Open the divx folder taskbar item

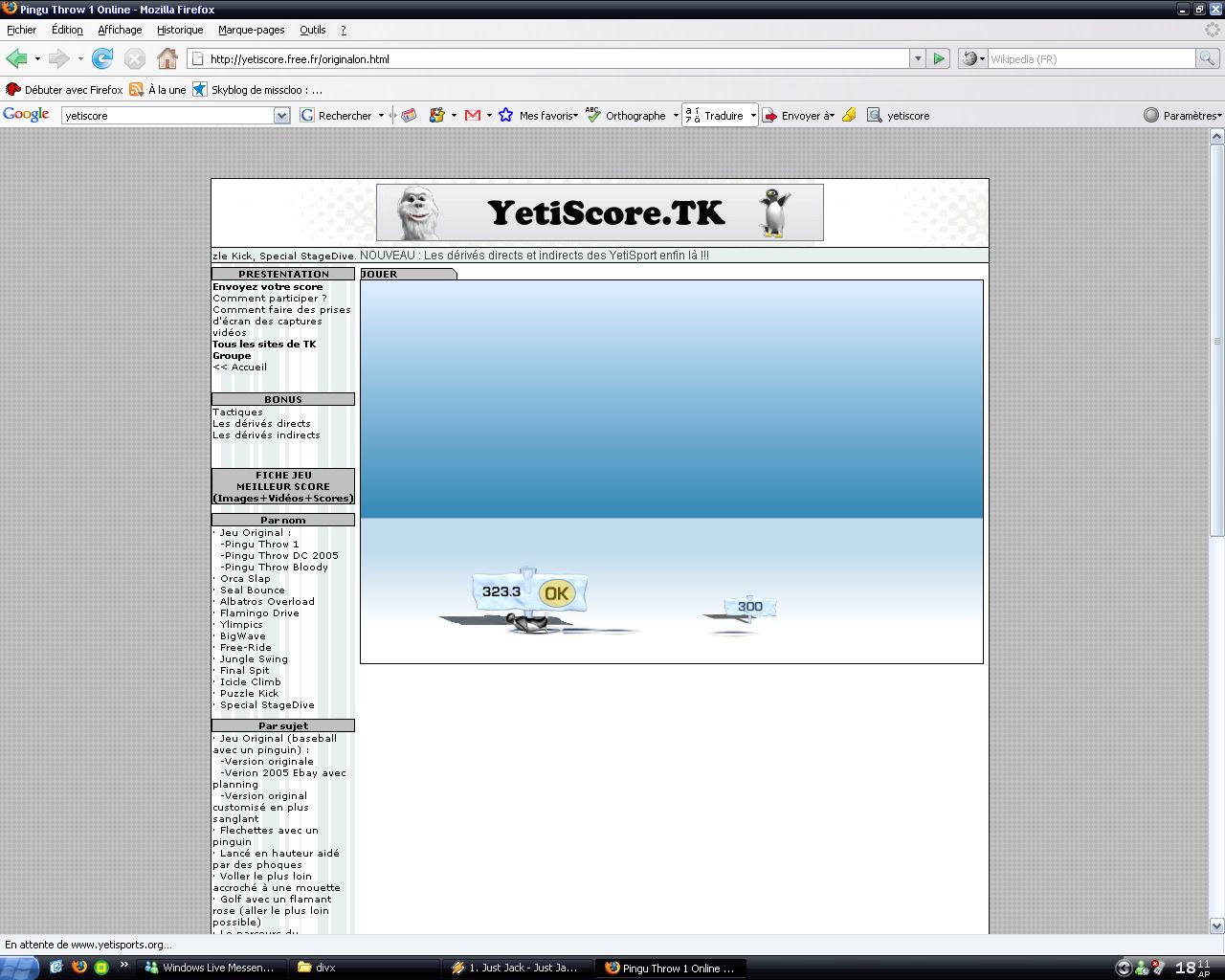[364, 968]
